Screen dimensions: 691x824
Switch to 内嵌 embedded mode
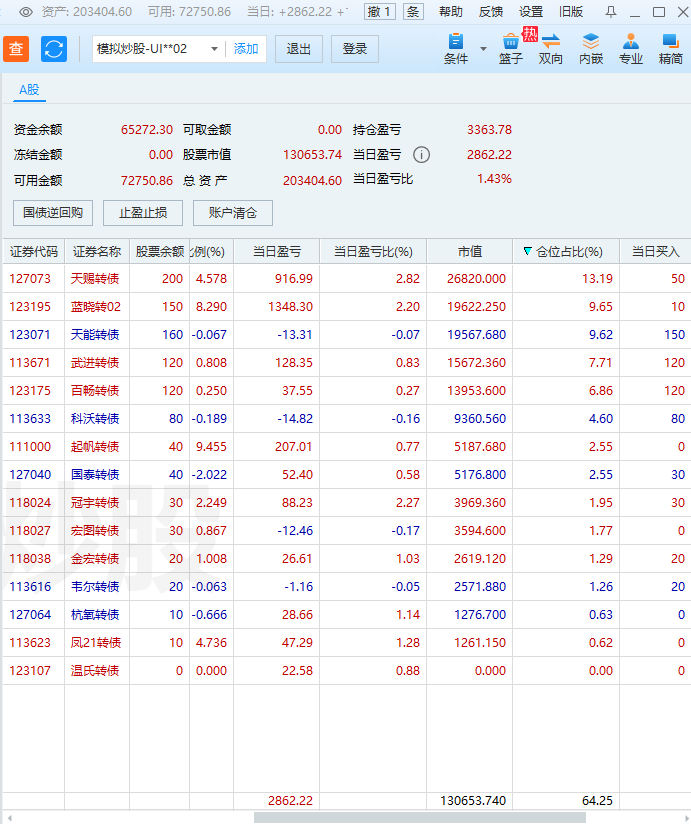pyautogui.click(x=591, y=49)
